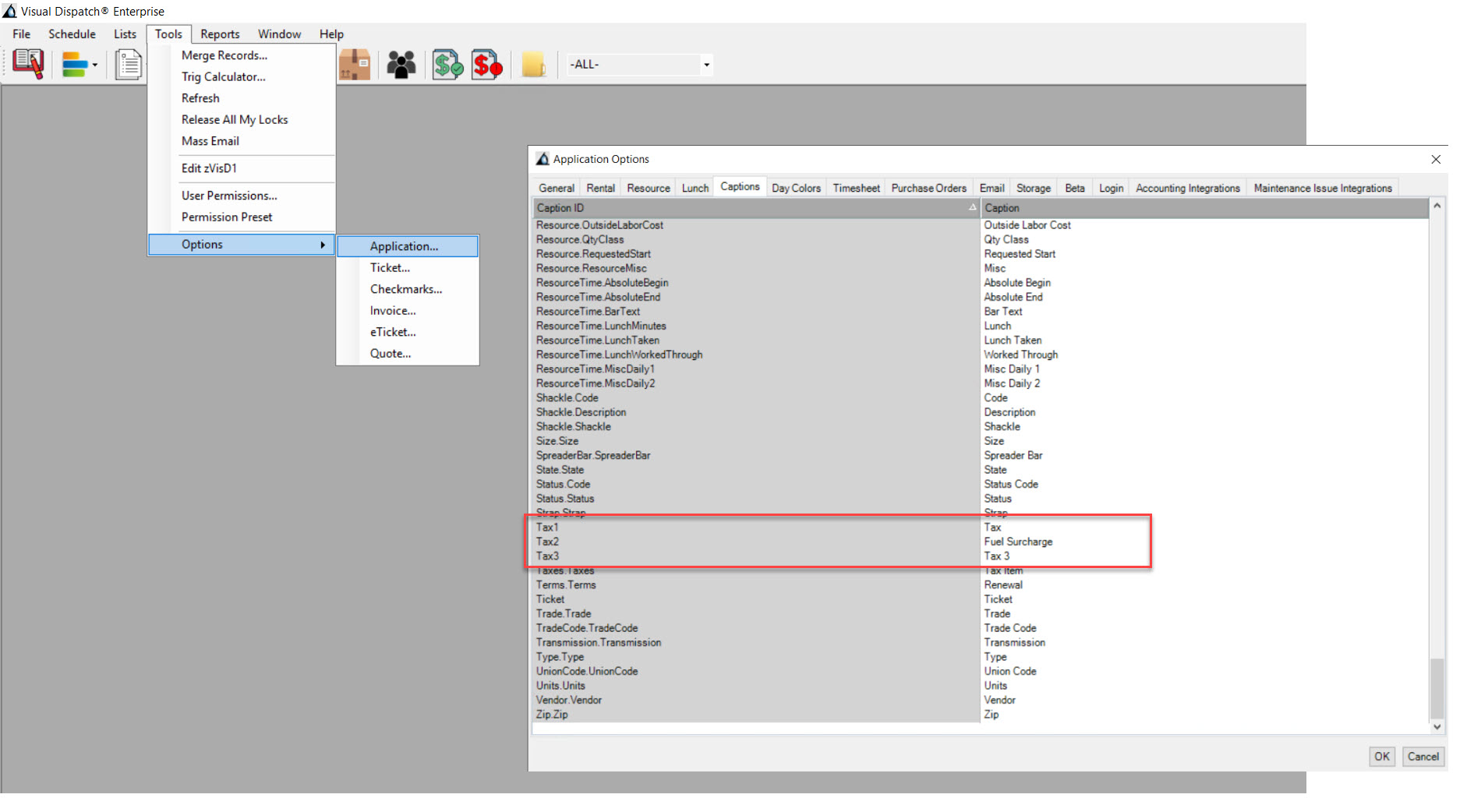Open User Permissions from Tools menu

[242, 196]
